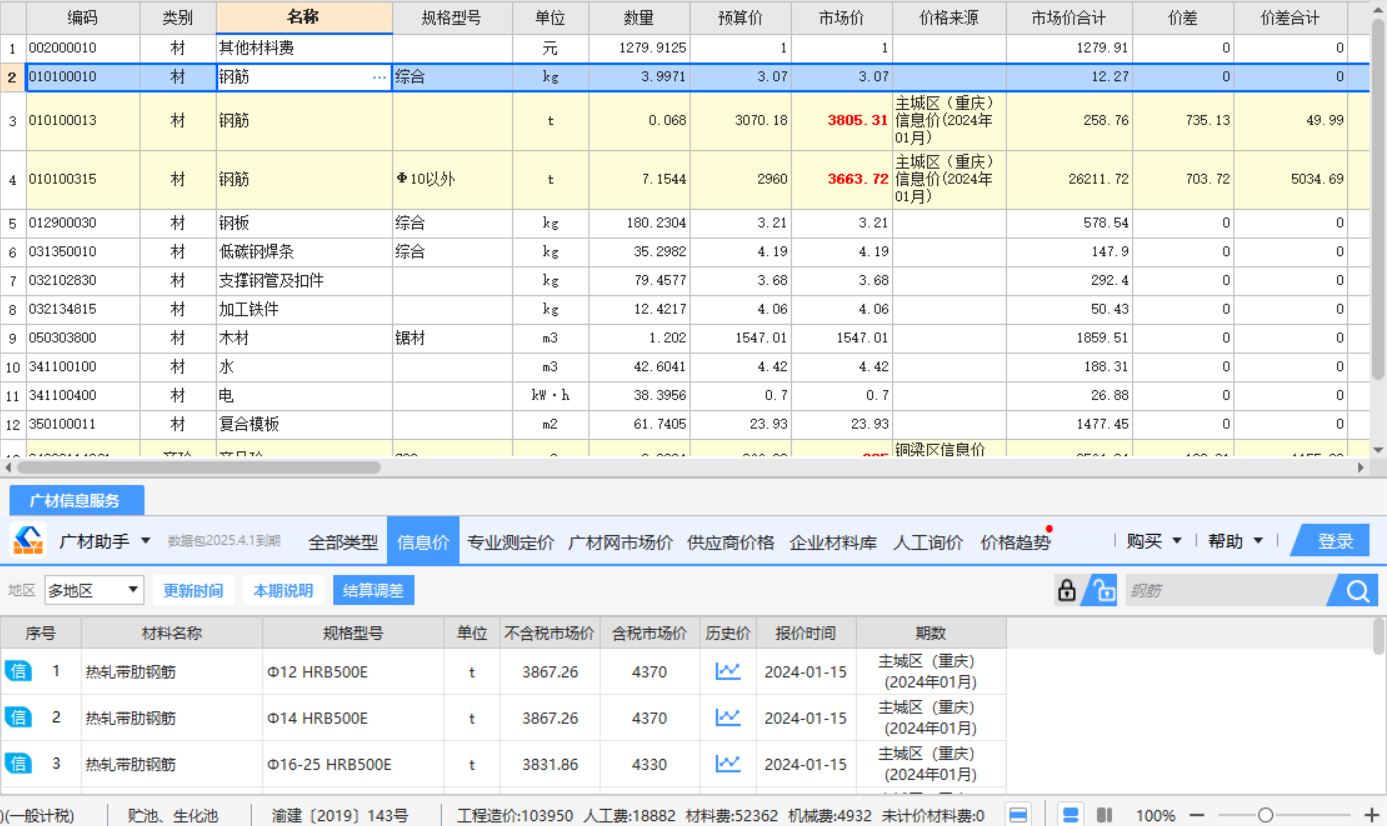1387x826 pixels.
Task: Open the 购买 dropdown menu
Action: [x=1176, y=541]
